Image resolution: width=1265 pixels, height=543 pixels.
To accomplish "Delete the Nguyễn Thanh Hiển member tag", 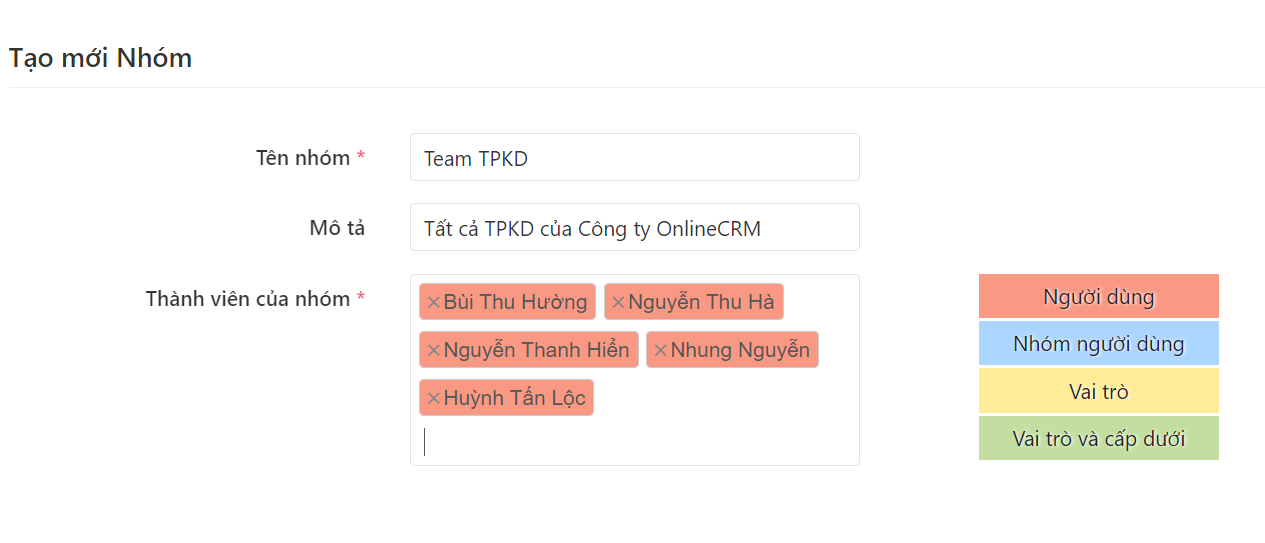I will tap(433, 350).
